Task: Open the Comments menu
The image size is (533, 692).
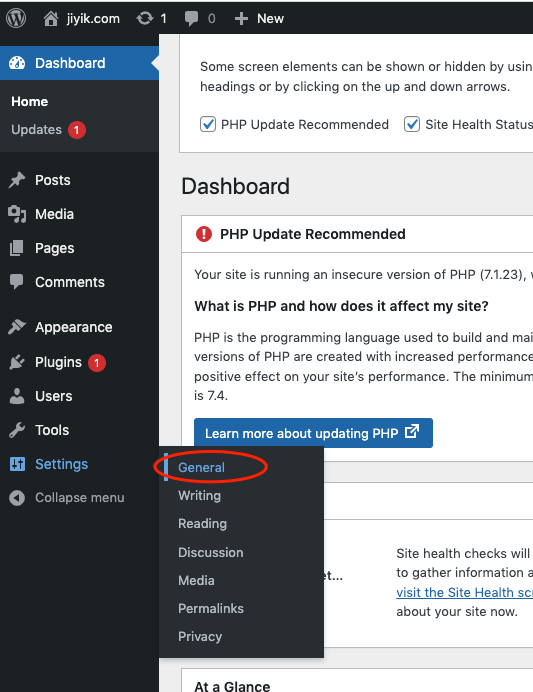Action: [70, 282]
